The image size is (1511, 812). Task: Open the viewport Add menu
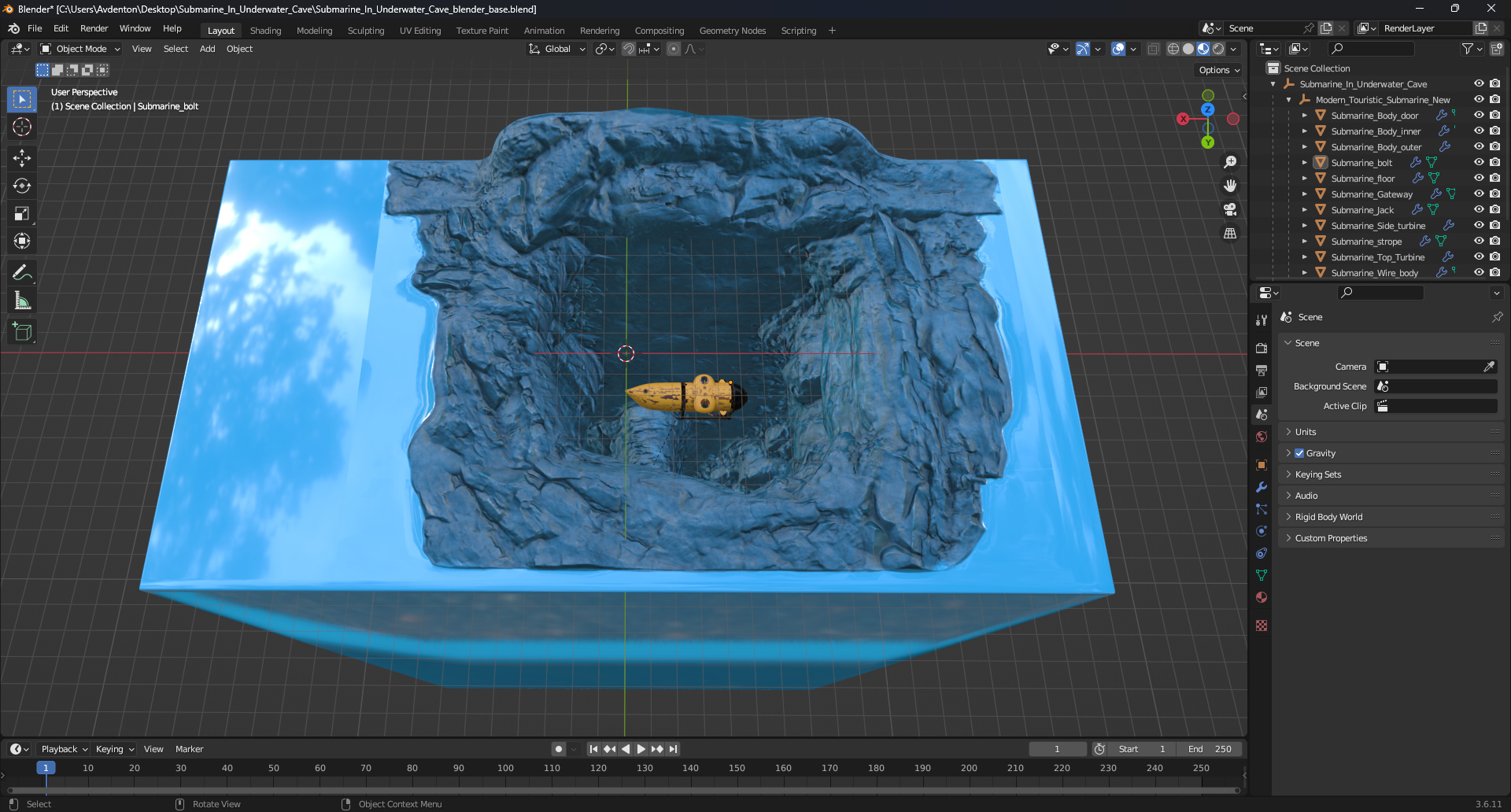pyautogui.click(x=207, y=49)
